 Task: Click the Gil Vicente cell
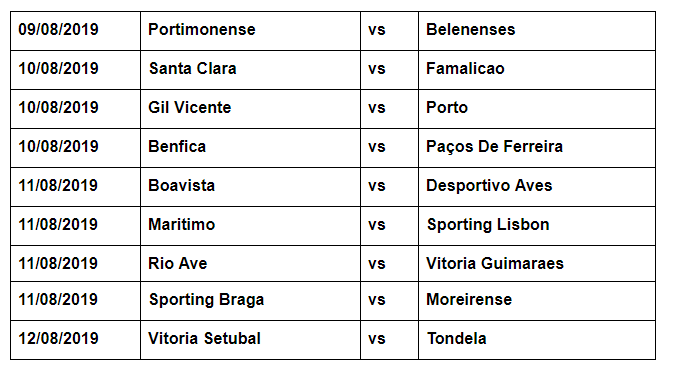tap(250, 109)
